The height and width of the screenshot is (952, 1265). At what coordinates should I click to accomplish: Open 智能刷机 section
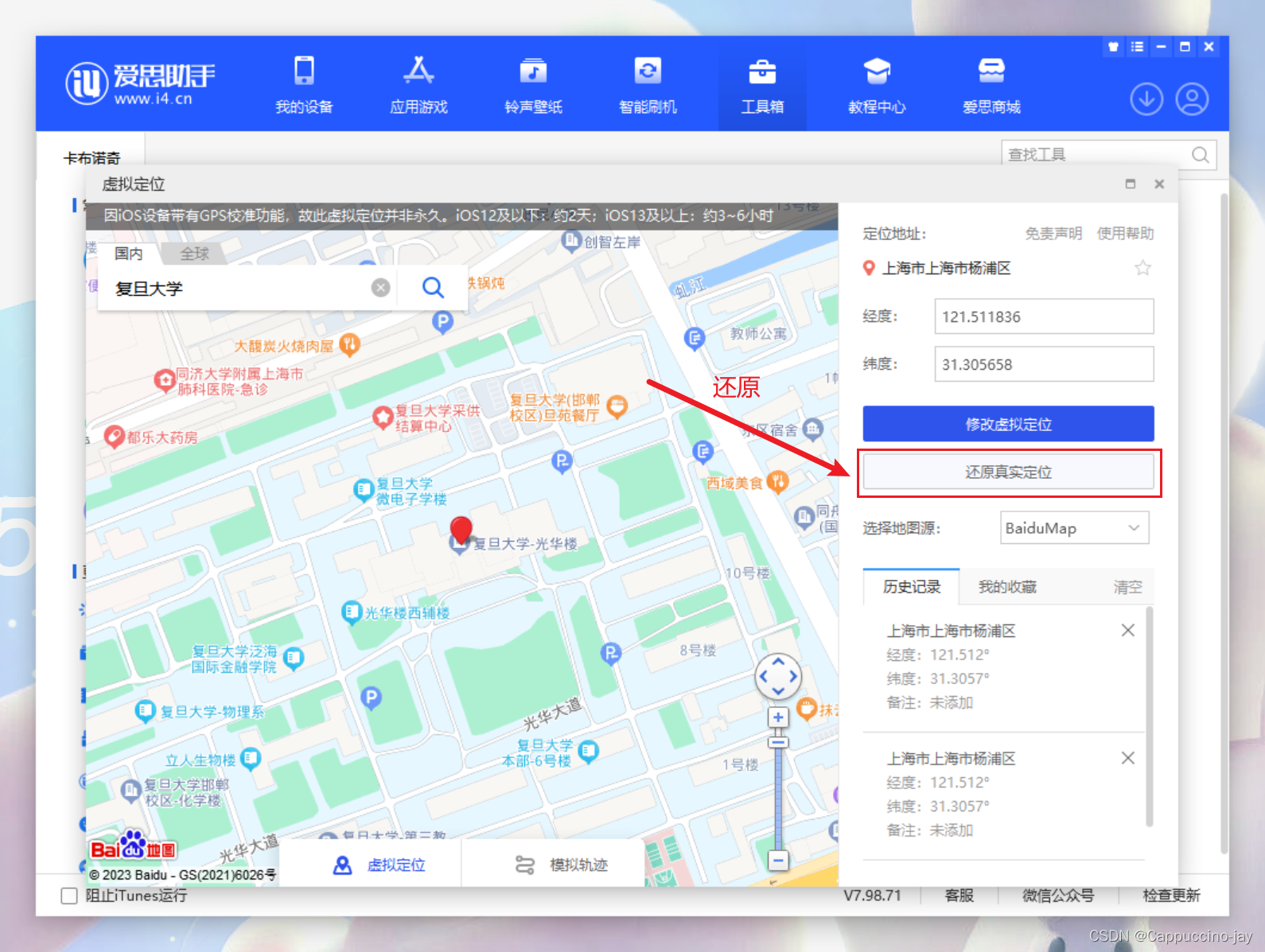pyautogui.click(x=648, y=84)
